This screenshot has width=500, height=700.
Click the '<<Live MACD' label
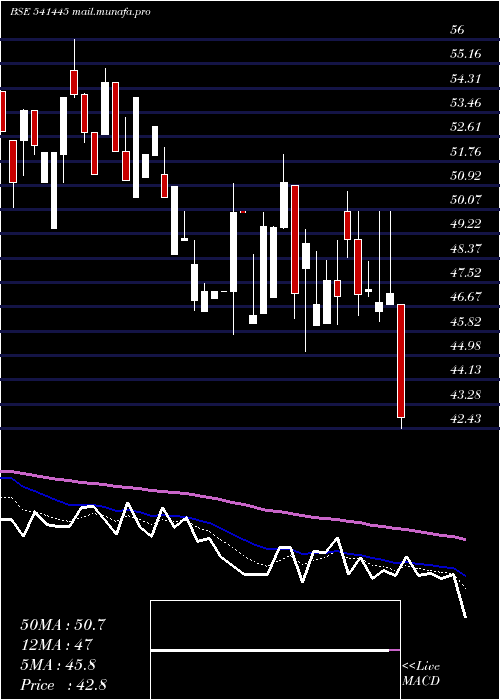(421, 674)
